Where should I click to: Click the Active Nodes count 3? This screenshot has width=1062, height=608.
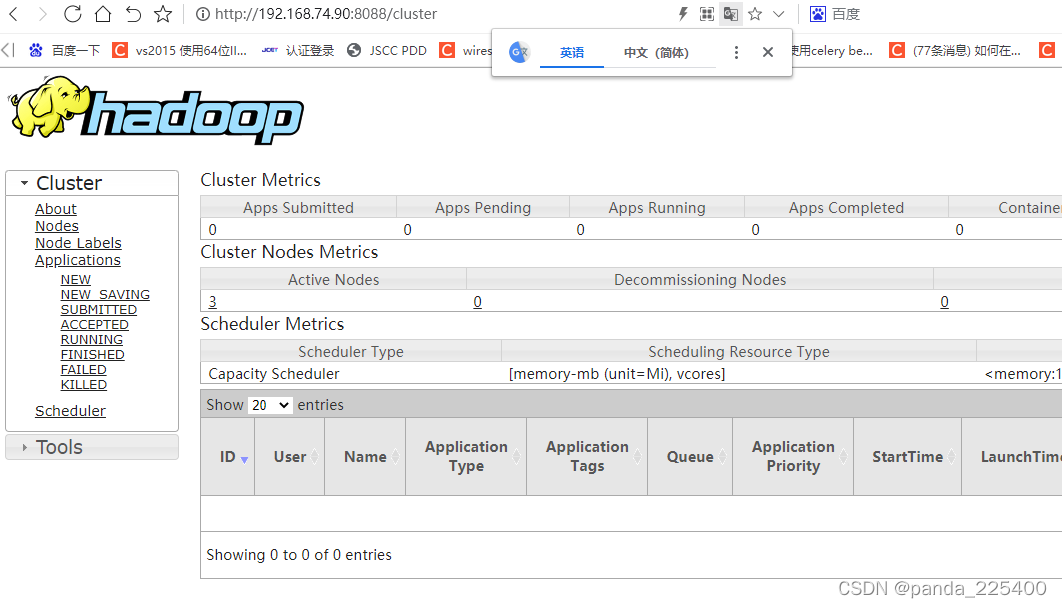tap(213, 302)
